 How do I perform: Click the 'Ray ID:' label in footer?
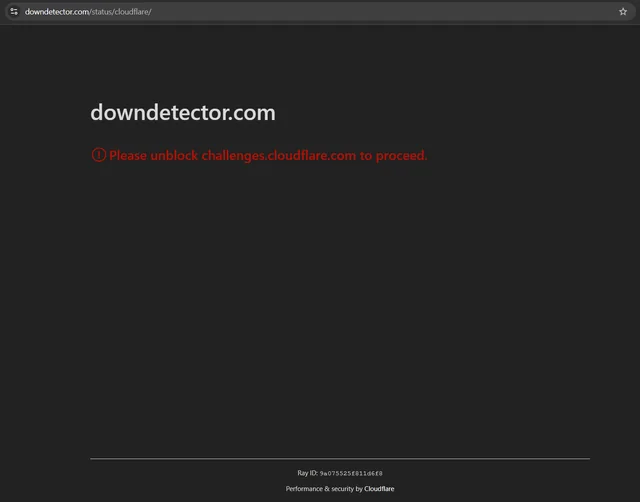(x=307, y=473)
